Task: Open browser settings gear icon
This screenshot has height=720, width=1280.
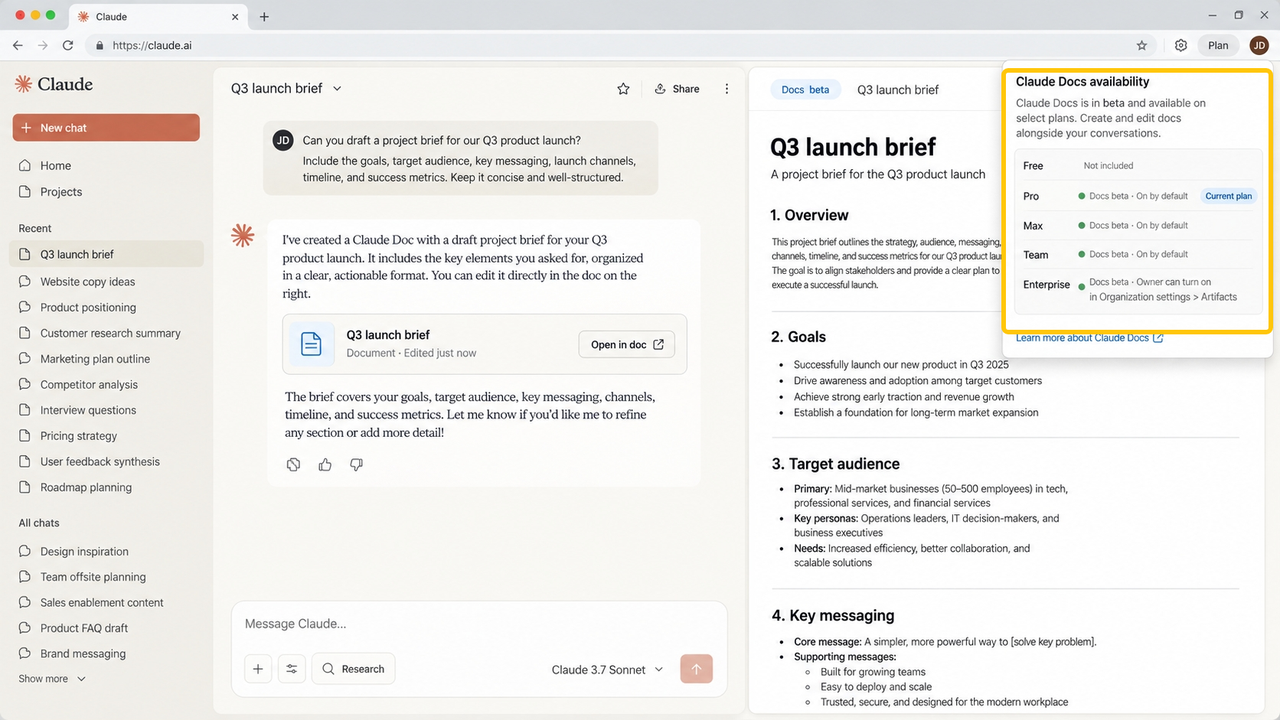Action: click(1181, 45)
